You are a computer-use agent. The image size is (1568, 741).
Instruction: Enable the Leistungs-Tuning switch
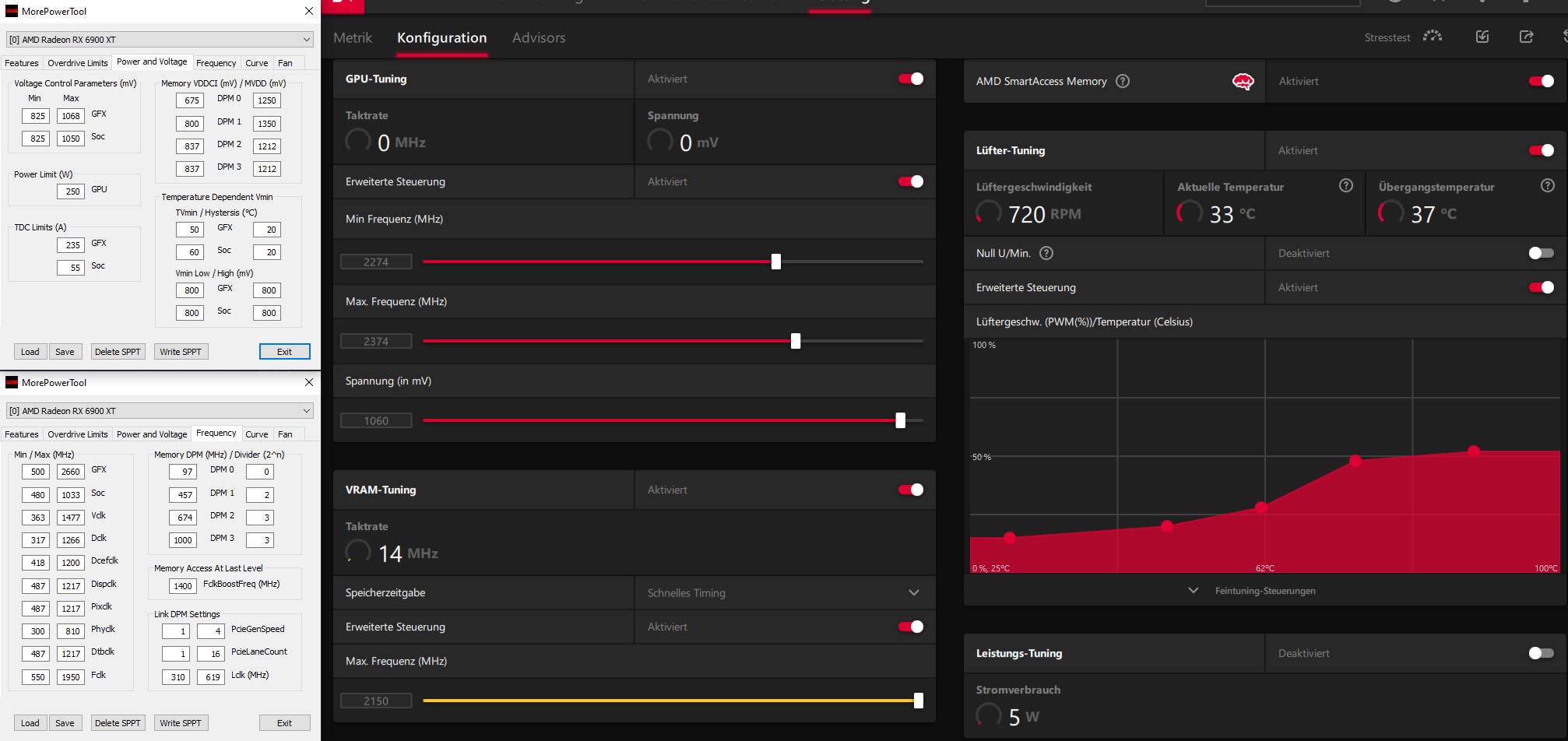(x=1542, y=653)
